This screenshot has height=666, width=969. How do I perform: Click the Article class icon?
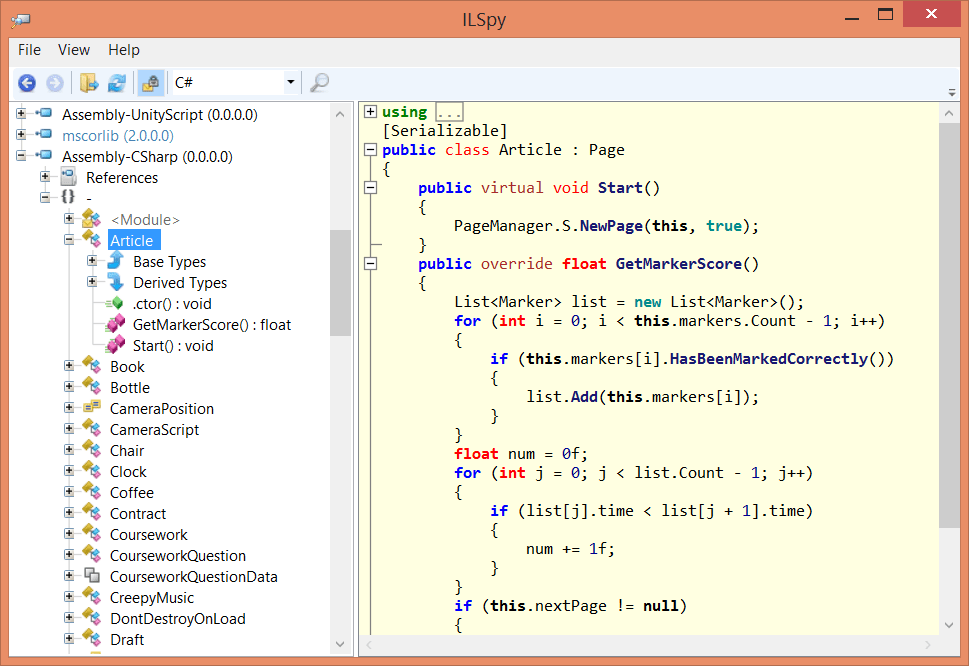[91, 238]
